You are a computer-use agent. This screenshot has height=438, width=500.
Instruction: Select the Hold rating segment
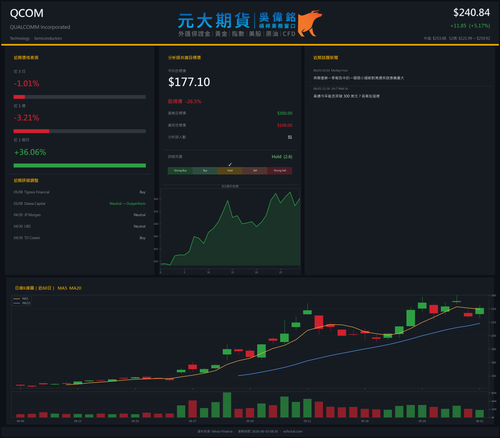pos(230,171)
